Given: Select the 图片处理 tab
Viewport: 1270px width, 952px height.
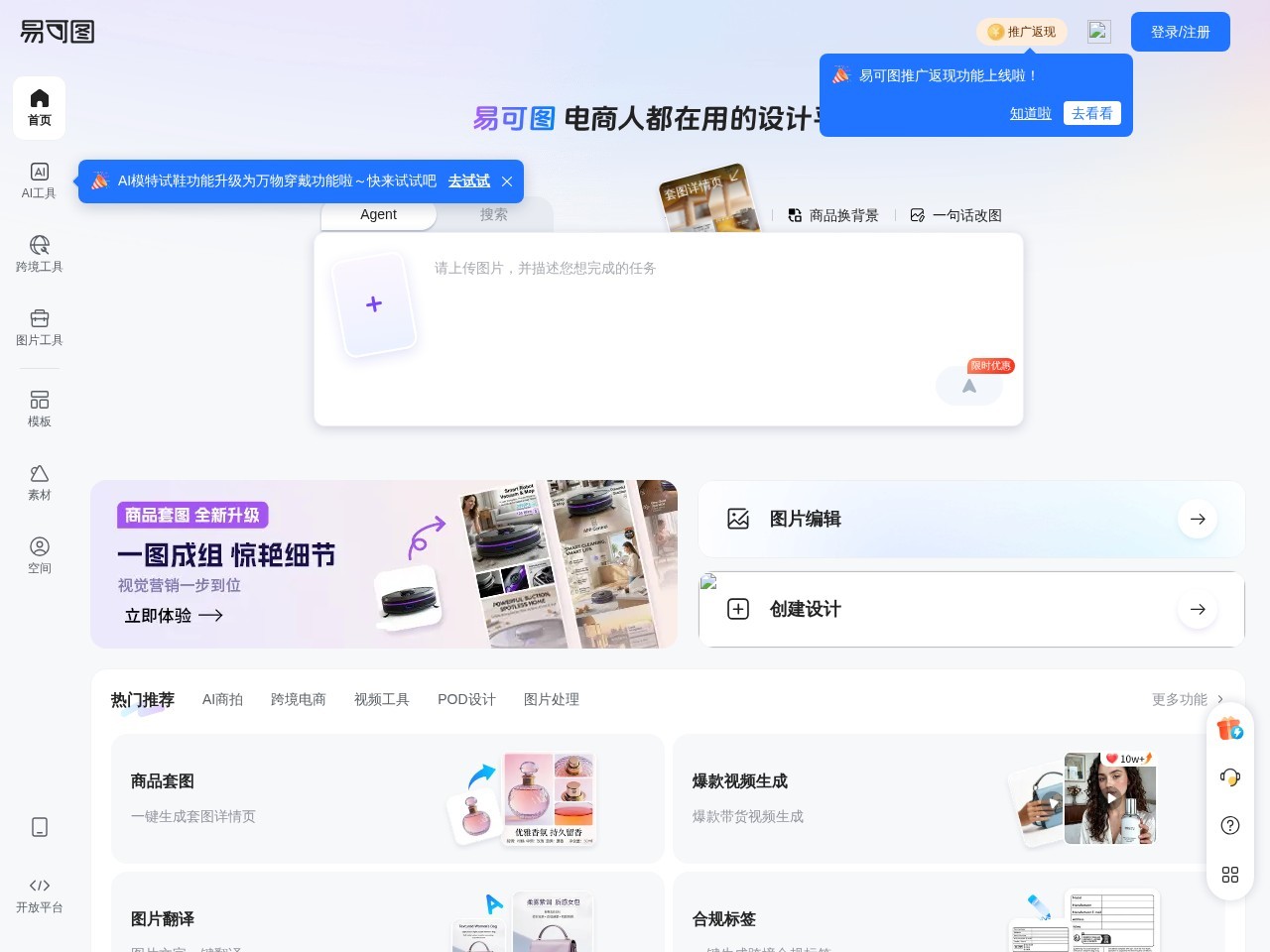Looking at the screenshot, I should click(x=552, y=699).
